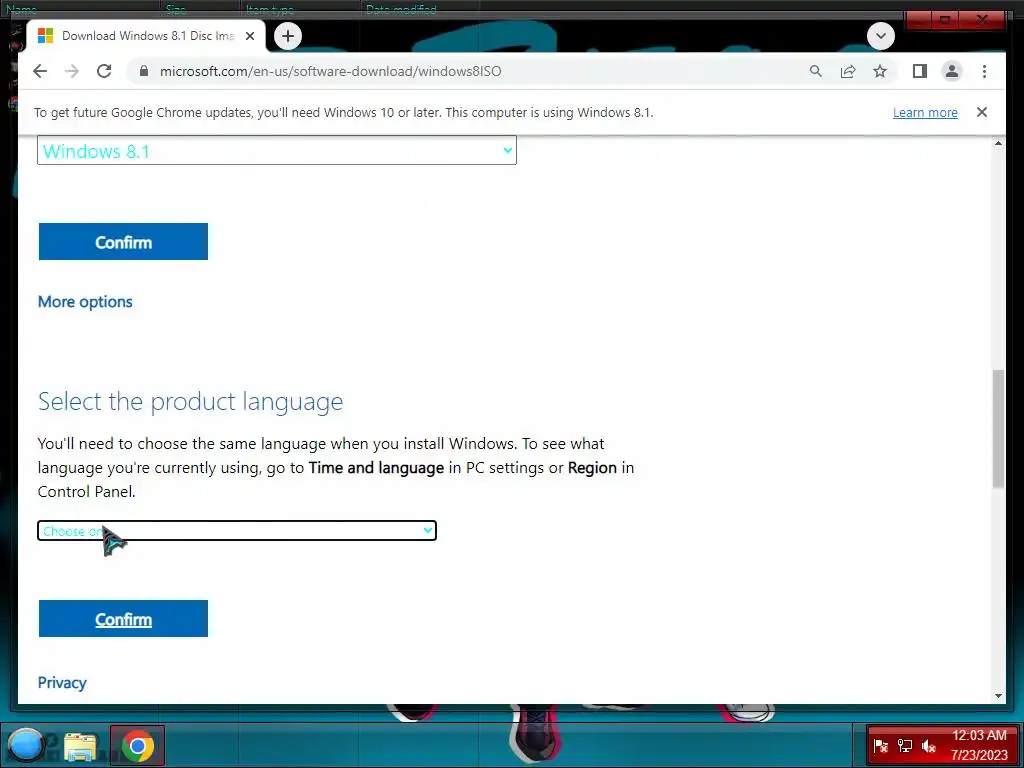Image resolution: width=1024 pixels, height=768 pixels.
Task: Select the Download Windows 8.1 Disc Image tab
Action: tap(146, 36)
